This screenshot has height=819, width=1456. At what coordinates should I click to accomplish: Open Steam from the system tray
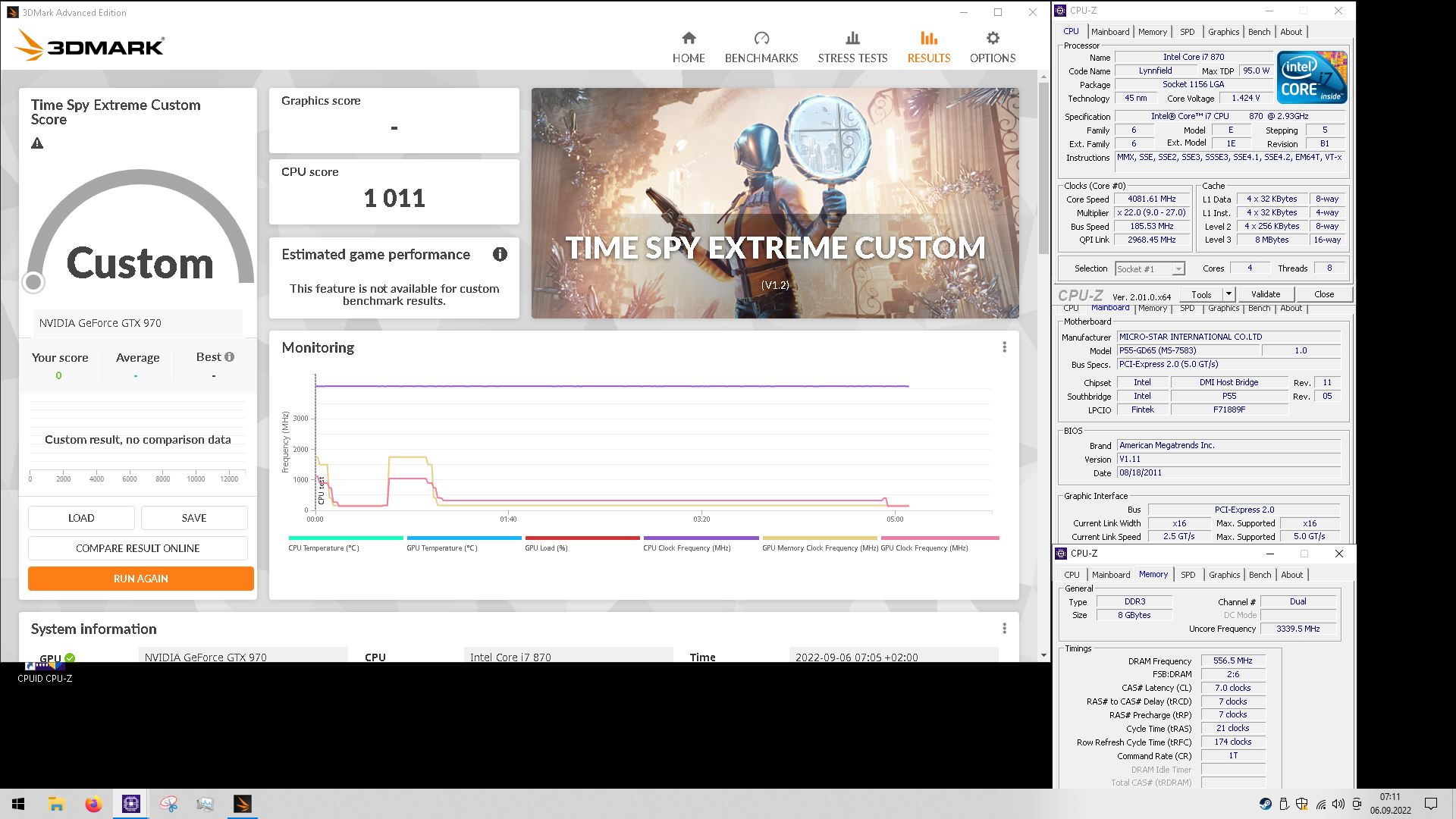tap(1266, 804)
